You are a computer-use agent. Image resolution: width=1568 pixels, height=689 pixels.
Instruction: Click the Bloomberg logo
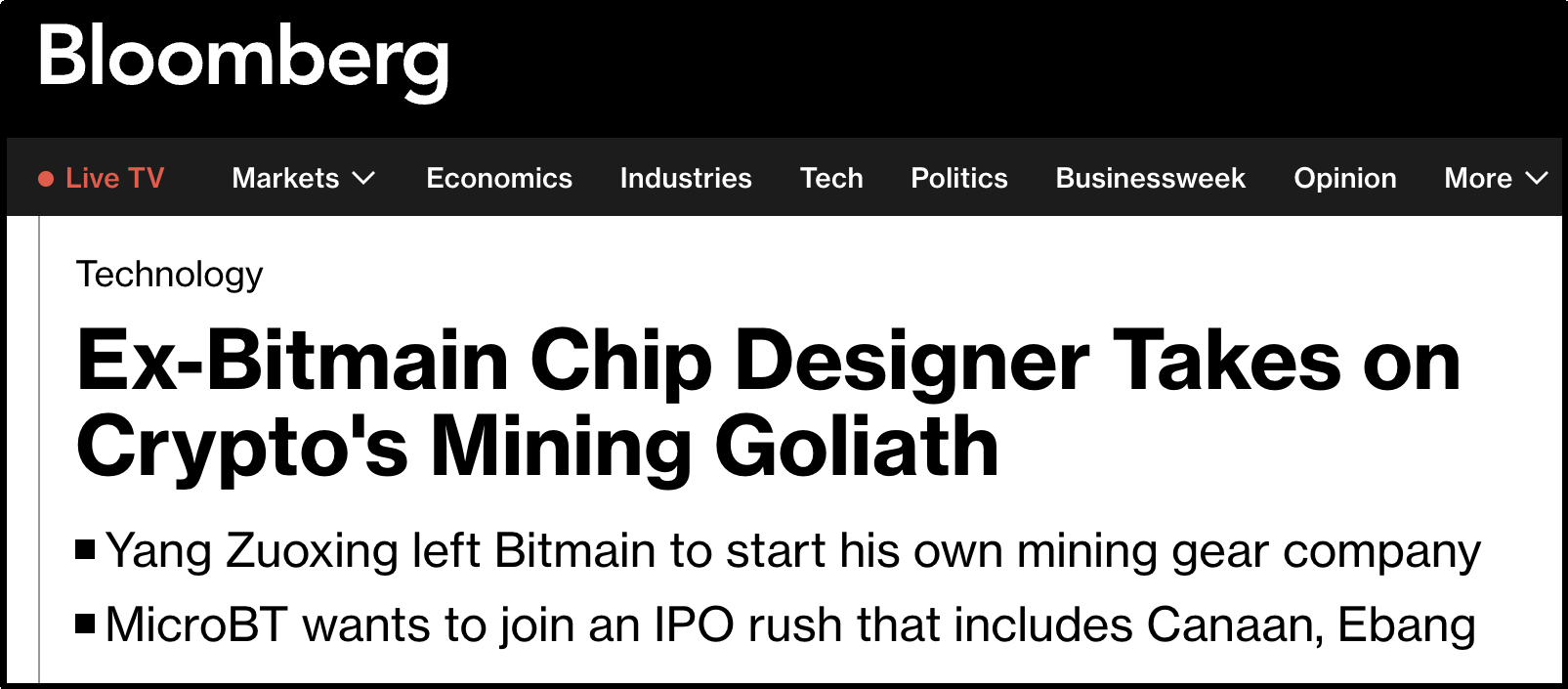(x=243, y=61)
